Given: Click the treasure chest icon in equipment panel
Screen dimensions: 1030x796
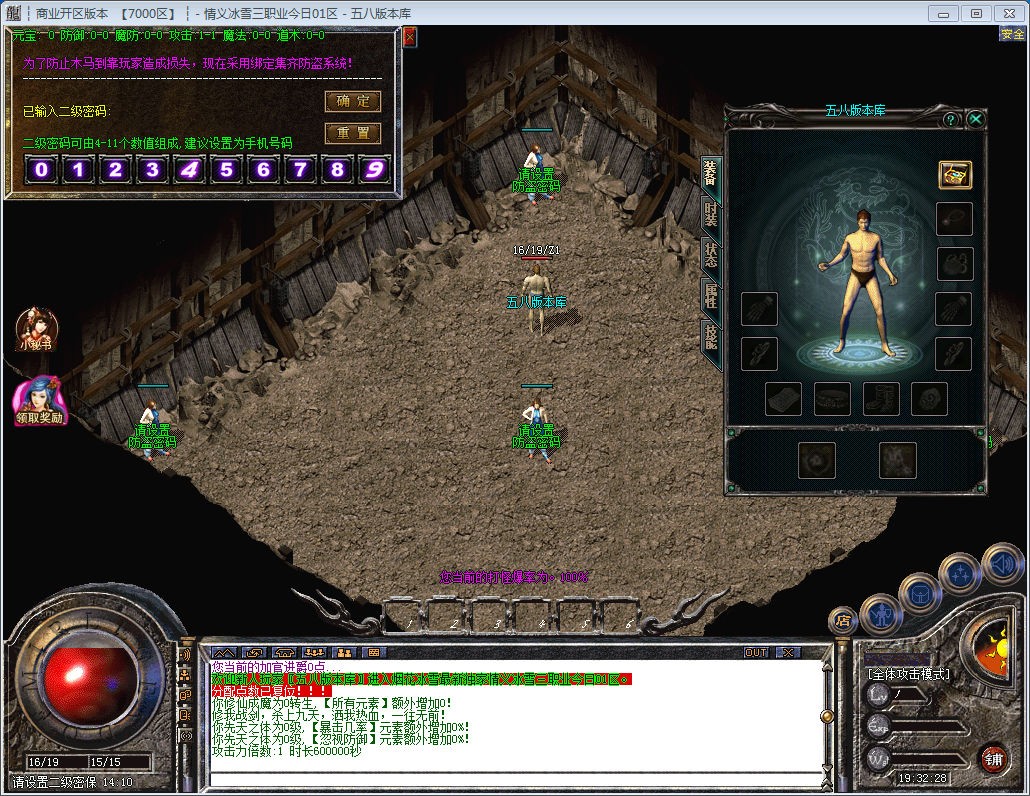Looking at the screenshot, I should pyautogui.click(x=954, y=175).
